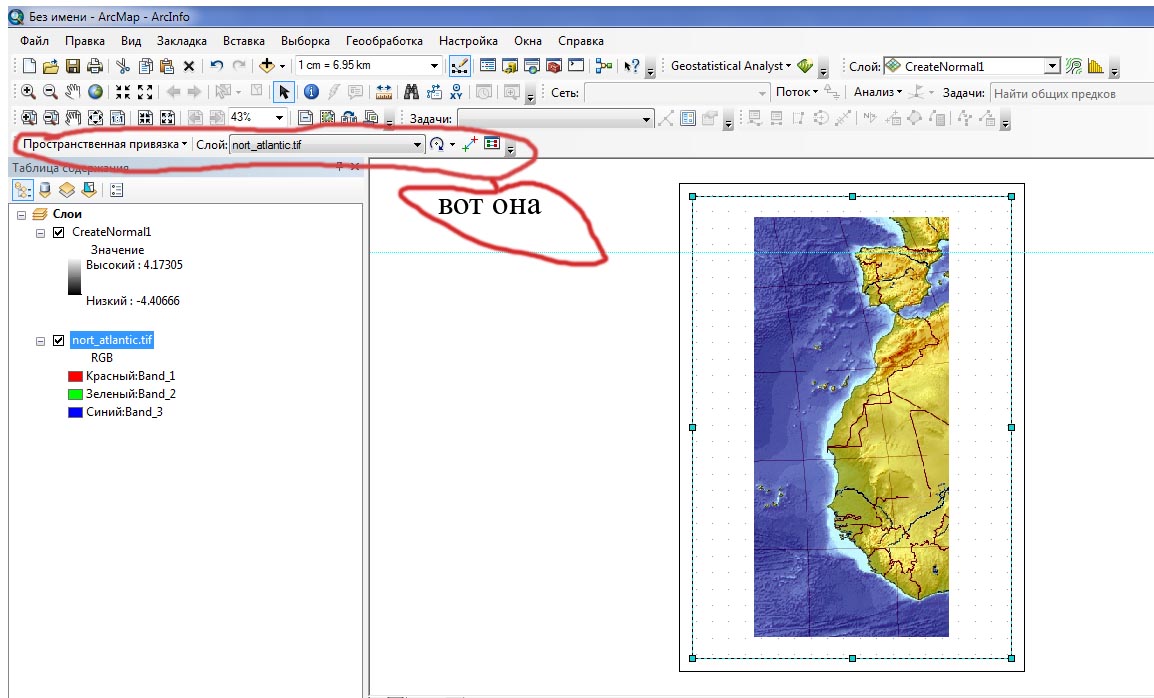Image resolution: width=1154 pixels, height=698 pixels.
Task: Click the red Band_1 color swatch
Action: click(x=74, y=376)
